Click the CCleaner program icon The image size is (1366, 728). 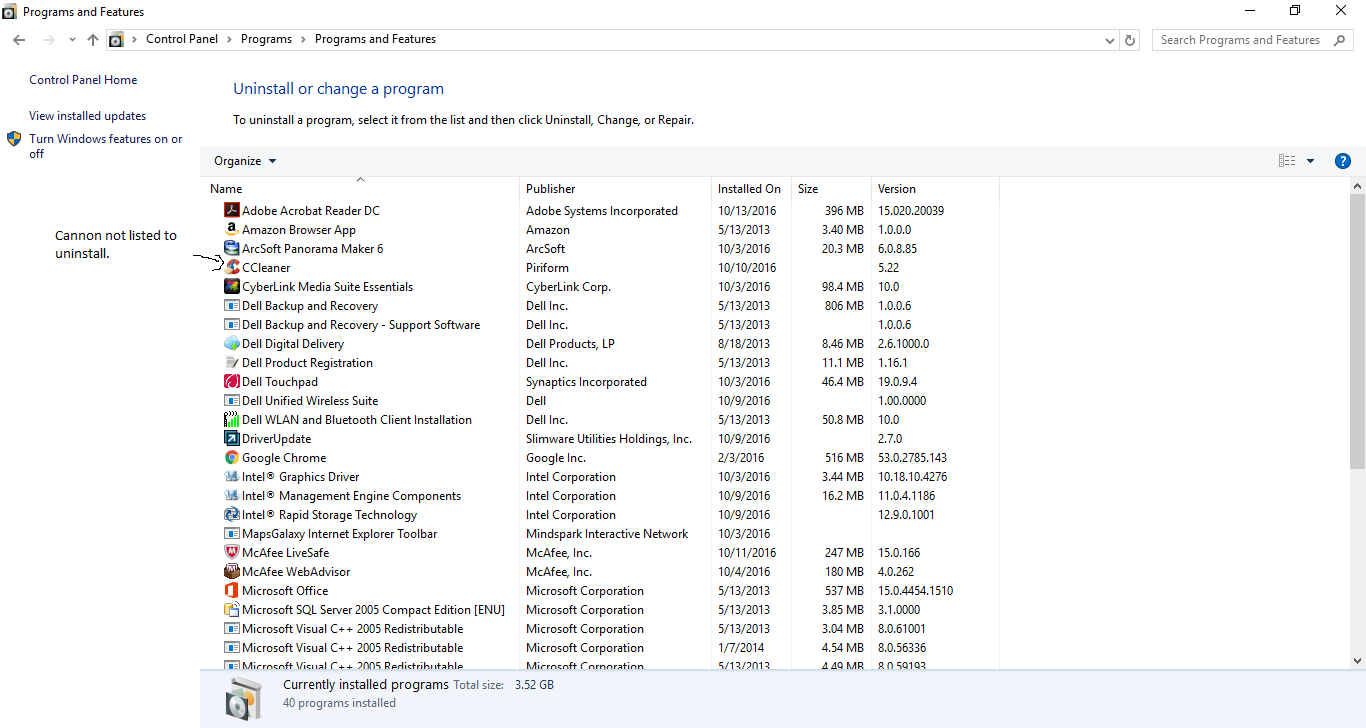pos(232,268)
